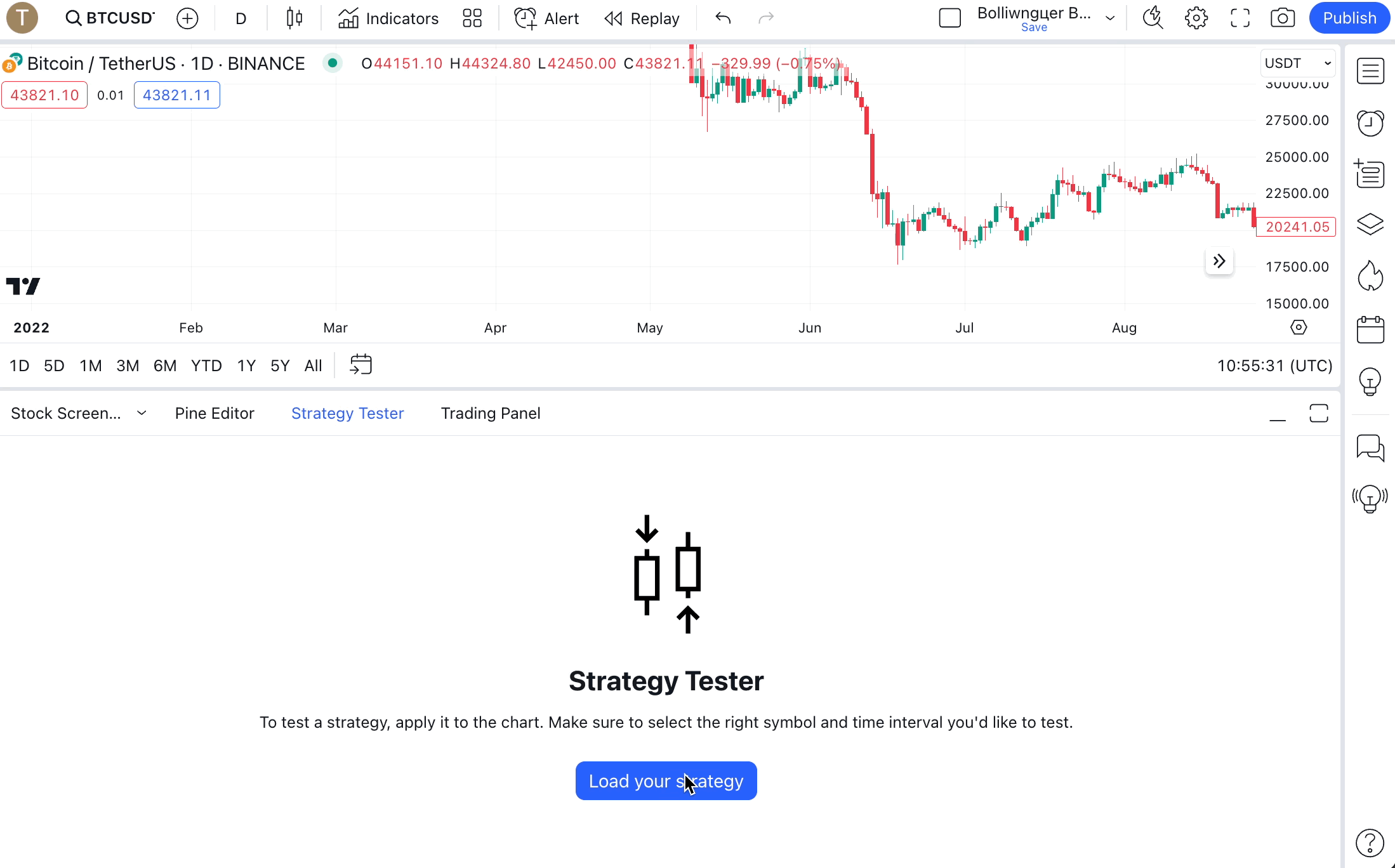Open the Watchlist panel
The height and width of the screenshot is (868, 1395).
coord(1370,70)
